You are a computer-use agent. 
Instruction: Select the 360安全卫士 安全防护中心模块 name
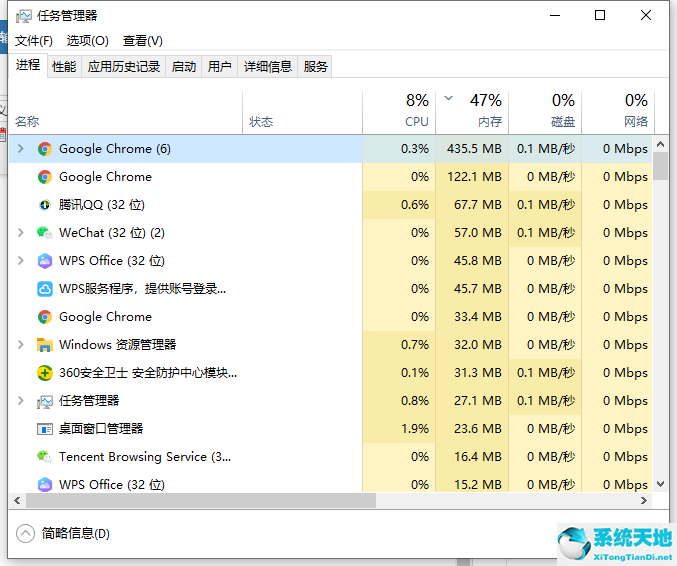(148, 373)
